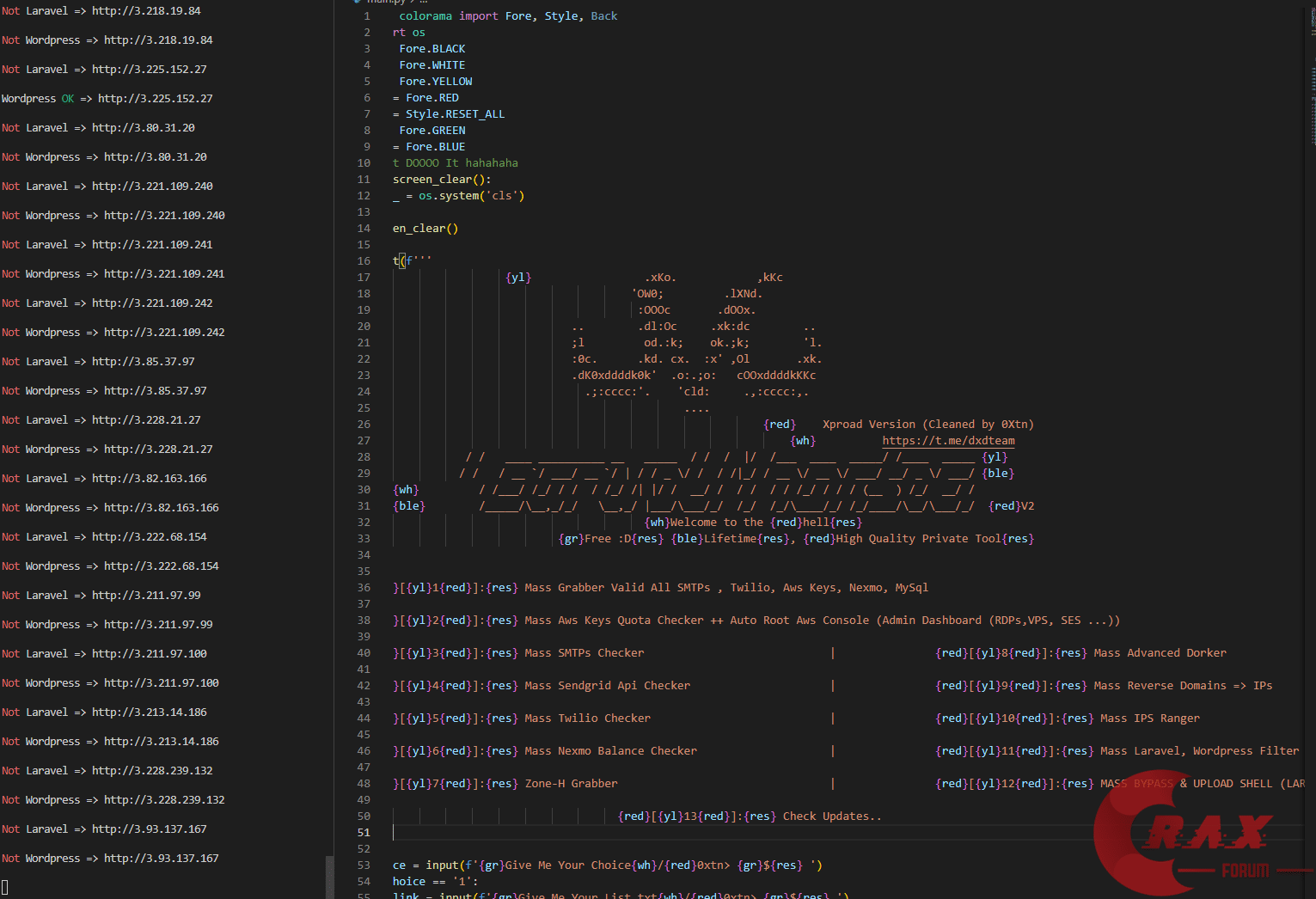This screenshot has height=899, width=1316.
Task: Open http://3.80.31.20 in its Not Wordpress row
Action: [x=156, y=157]
